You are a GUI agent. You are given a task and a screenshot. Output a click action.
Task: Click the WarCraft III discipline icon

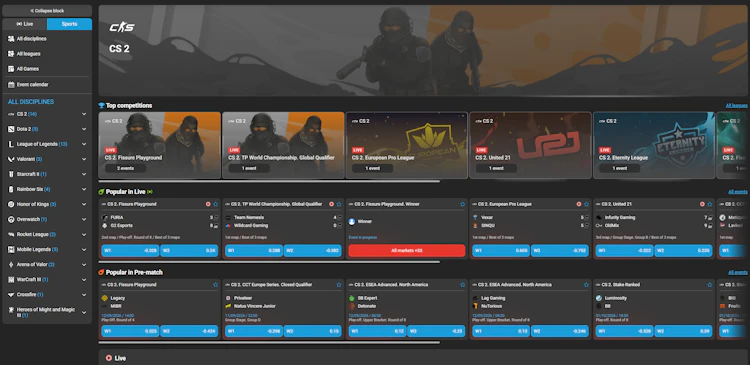11,279
